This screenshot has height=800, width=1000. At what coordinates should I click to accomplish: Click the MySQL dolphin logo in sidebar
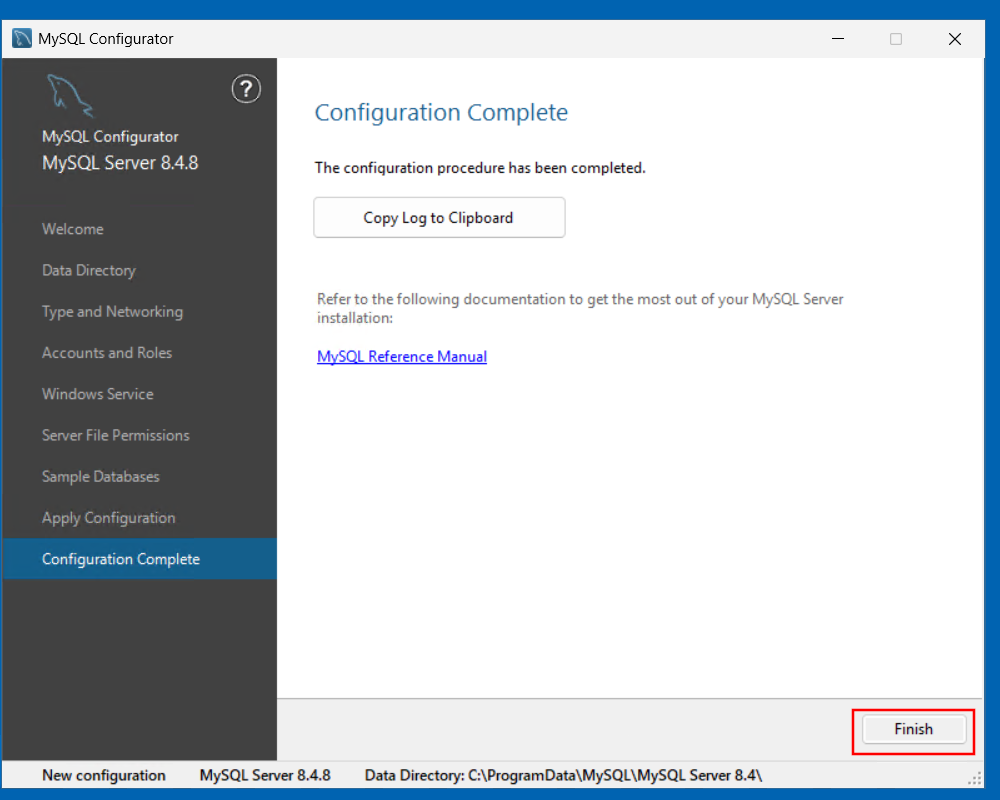70,96
